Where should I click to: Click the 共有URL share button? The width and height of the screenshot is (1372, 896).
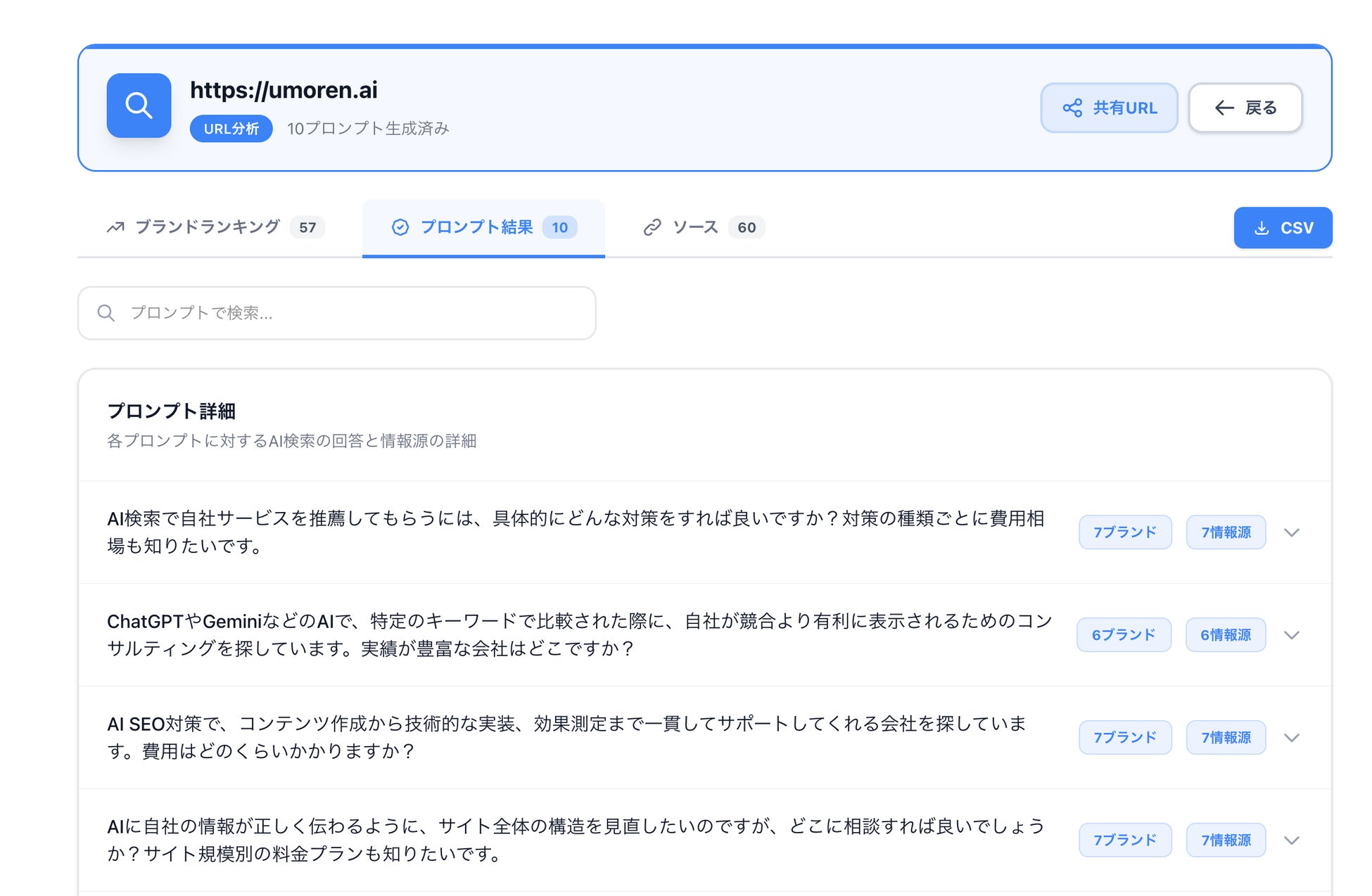point(1109,108)
